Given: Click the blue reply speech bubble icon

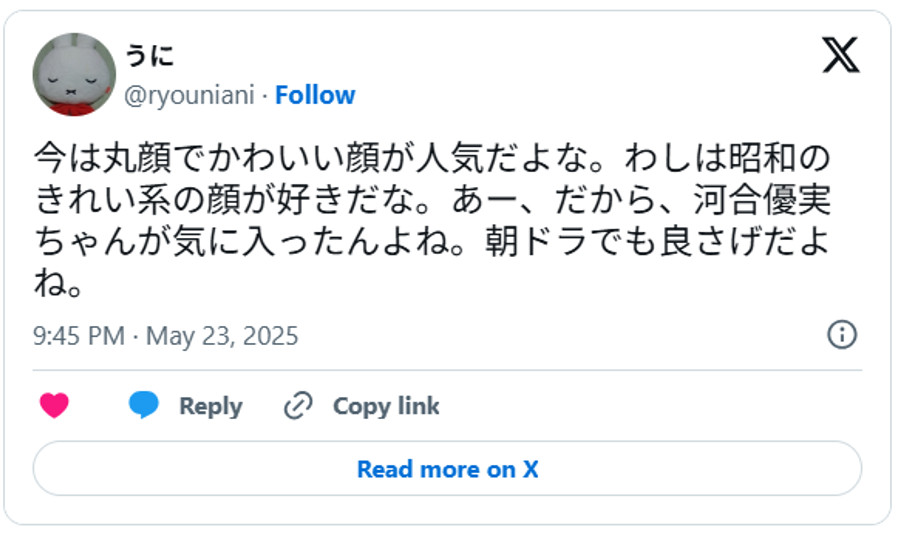Looking at the screenshot, I should pos(144,406).
